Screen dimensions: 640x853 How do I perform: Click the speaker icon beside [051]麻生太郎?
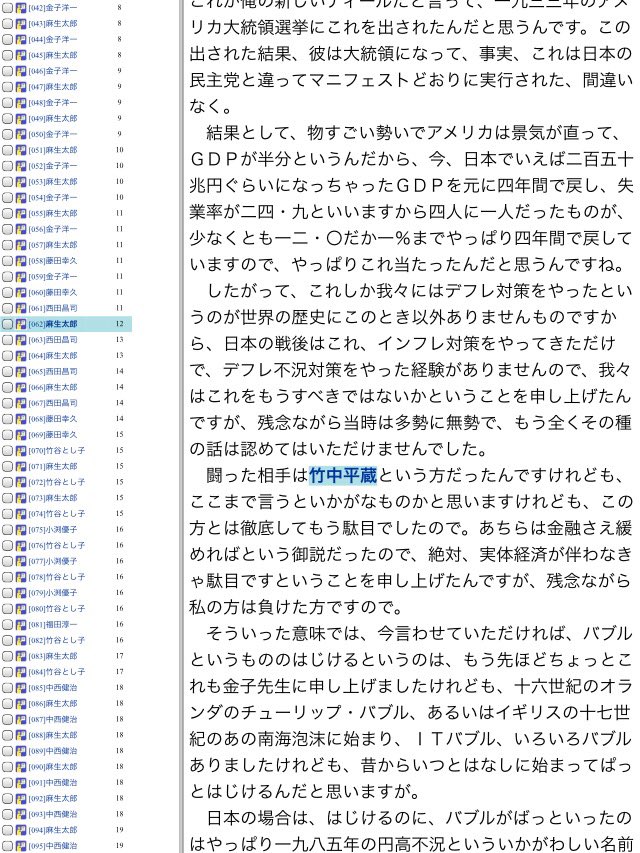(21, 150)
